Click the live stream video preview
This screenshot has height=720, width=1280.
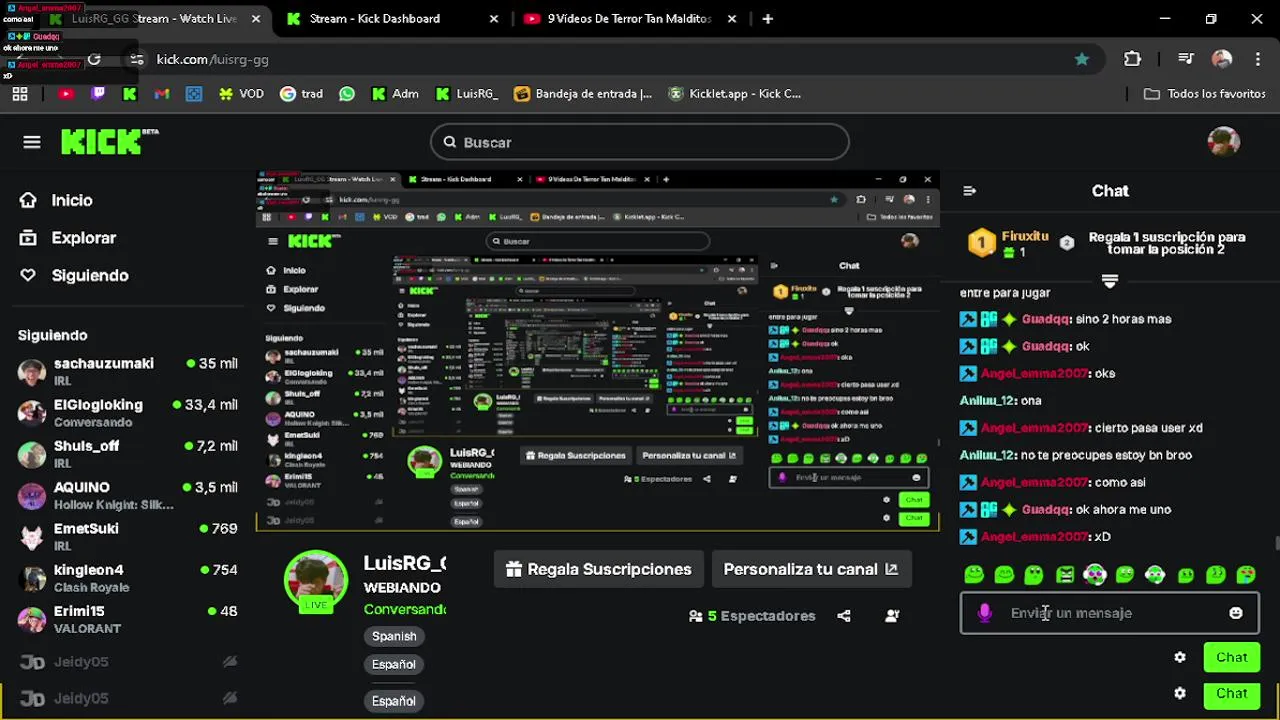coord(597,350)
